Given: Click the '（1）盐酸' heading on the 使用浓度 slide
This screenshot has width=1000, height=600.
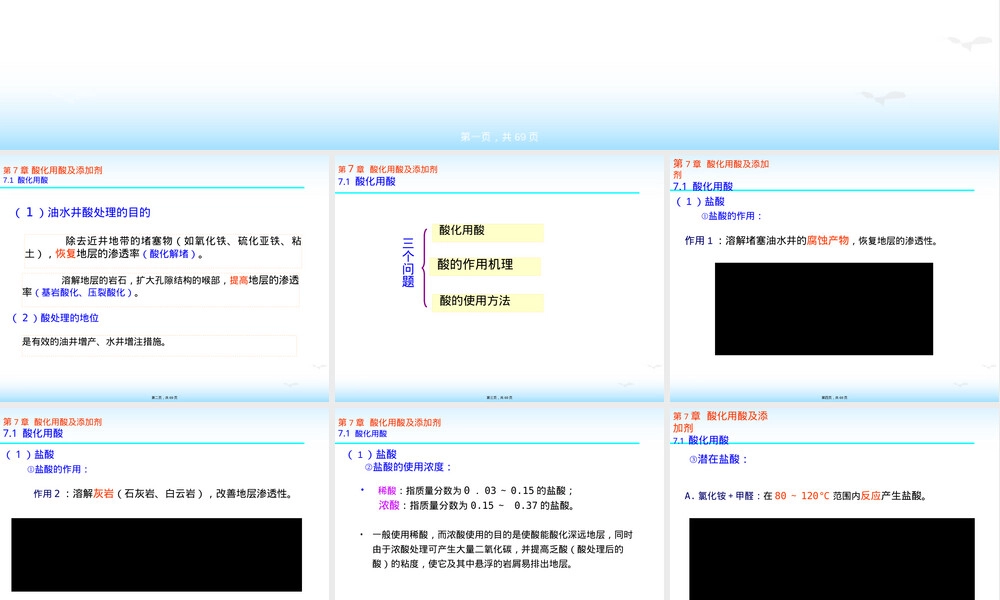Looking at the screenshot, I should (372, 454).
